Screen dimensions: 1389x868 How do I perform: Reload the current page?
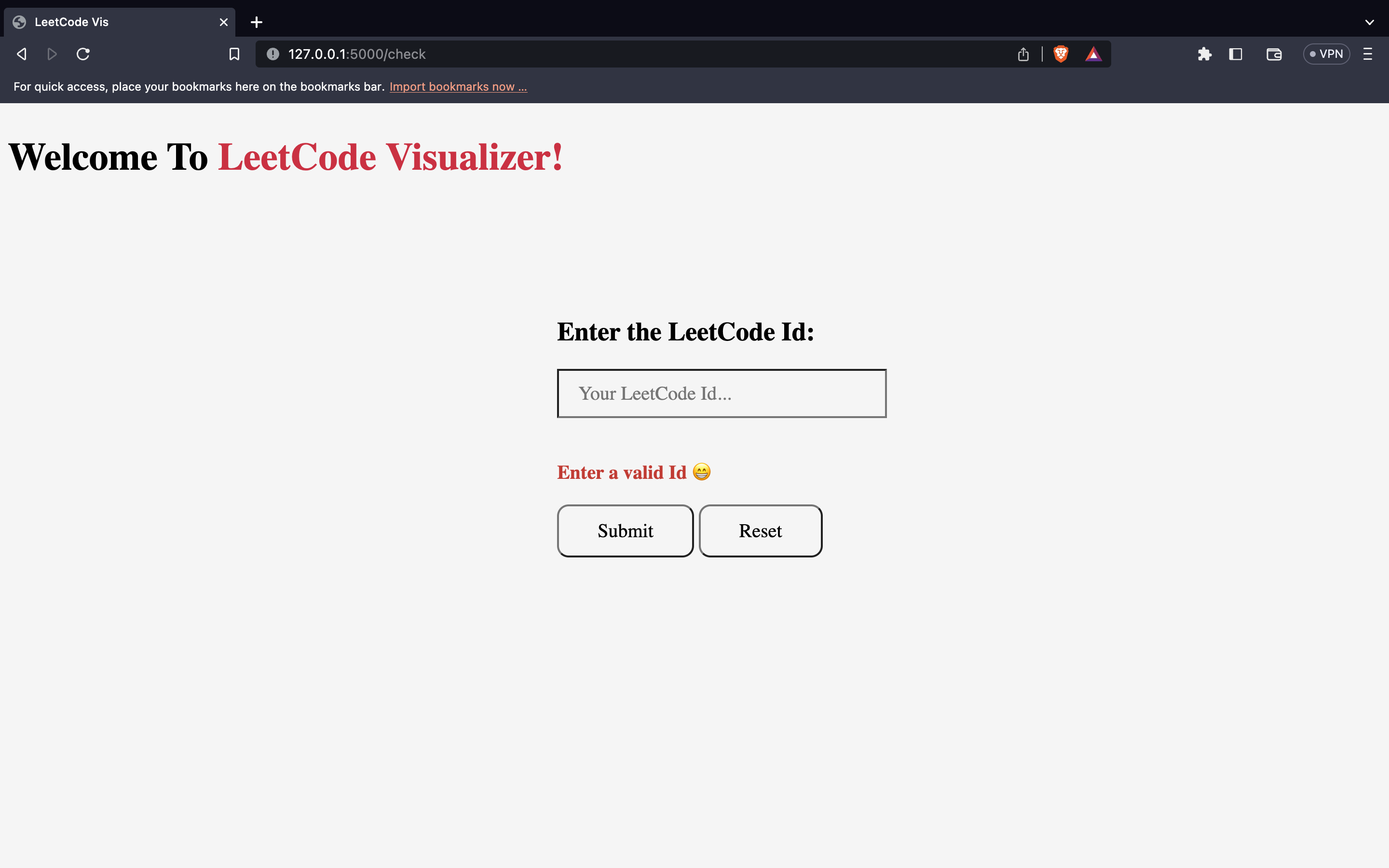[83, 54]
